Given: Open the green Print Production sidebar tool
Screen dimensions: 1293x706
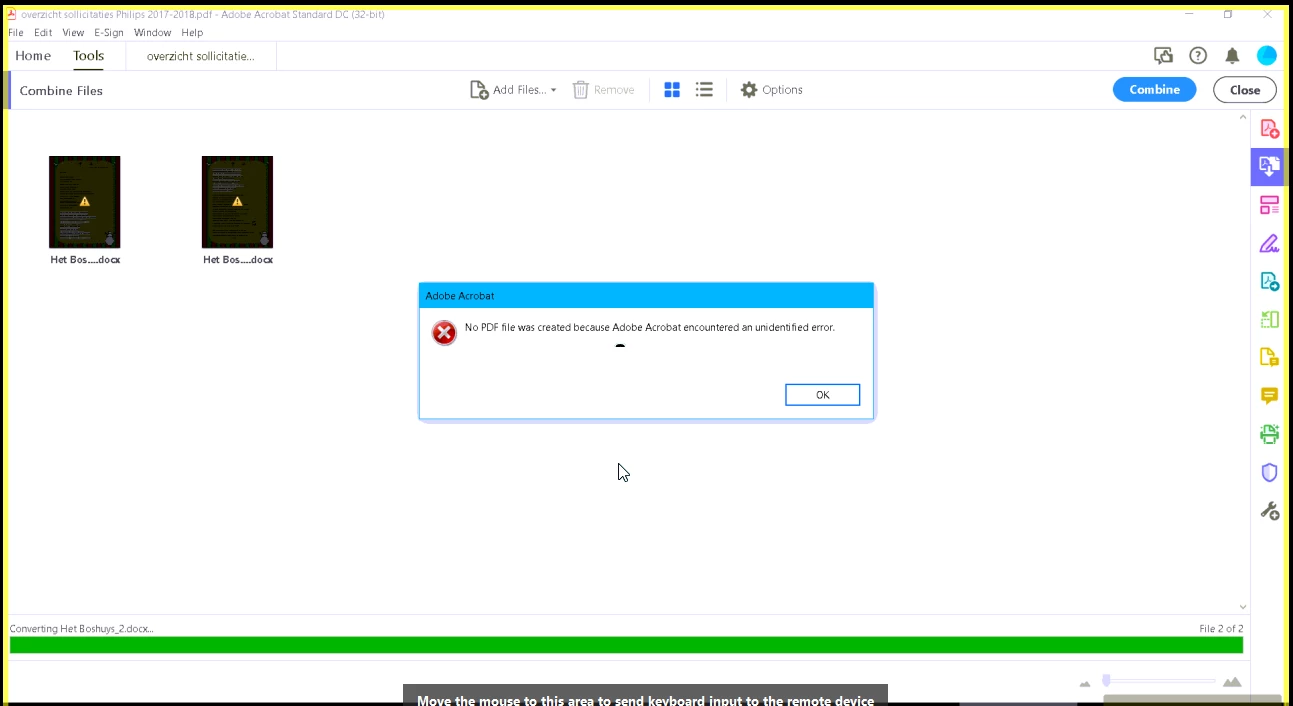Looking at the screenshot, I should [x=1269, y=434].
